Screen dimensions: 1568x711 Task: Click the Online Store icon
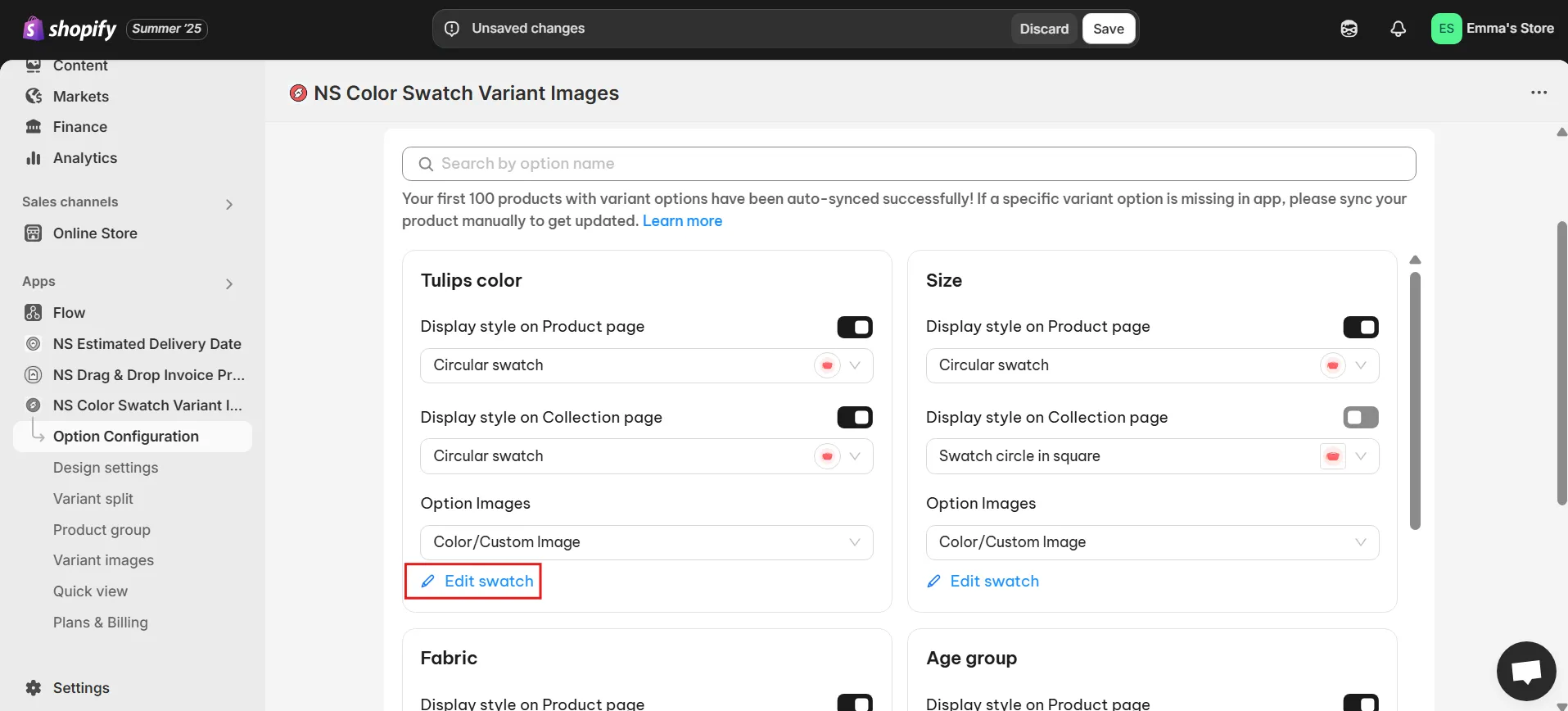[x=34, y=233]
